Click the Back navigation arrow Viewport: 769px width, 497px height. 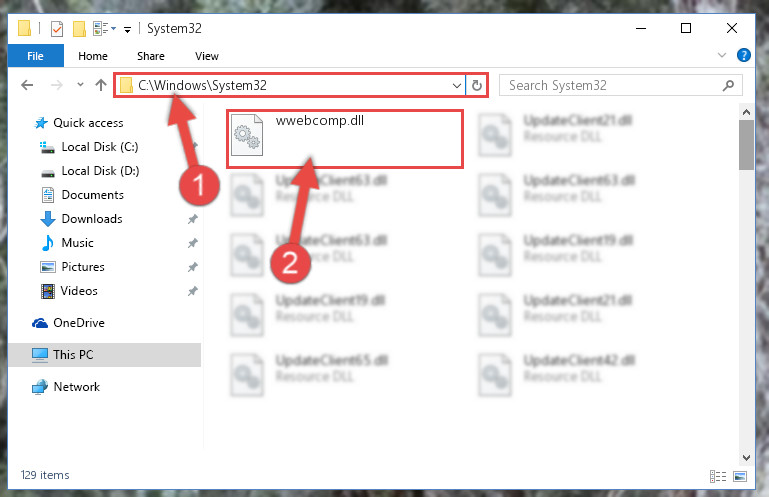(27, 85)
